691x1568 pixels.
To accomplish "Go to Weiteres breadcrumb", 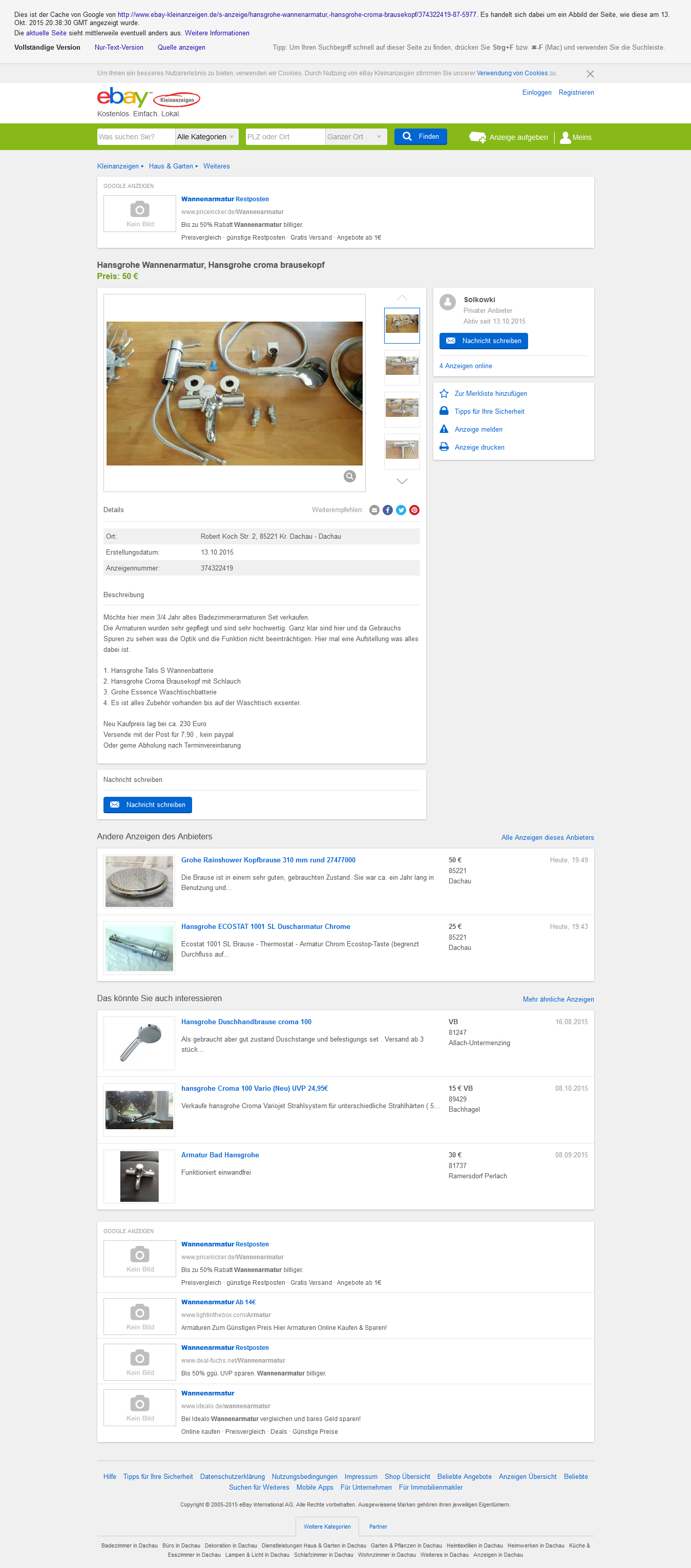I will pyautogui.click(x=216, y=166).
